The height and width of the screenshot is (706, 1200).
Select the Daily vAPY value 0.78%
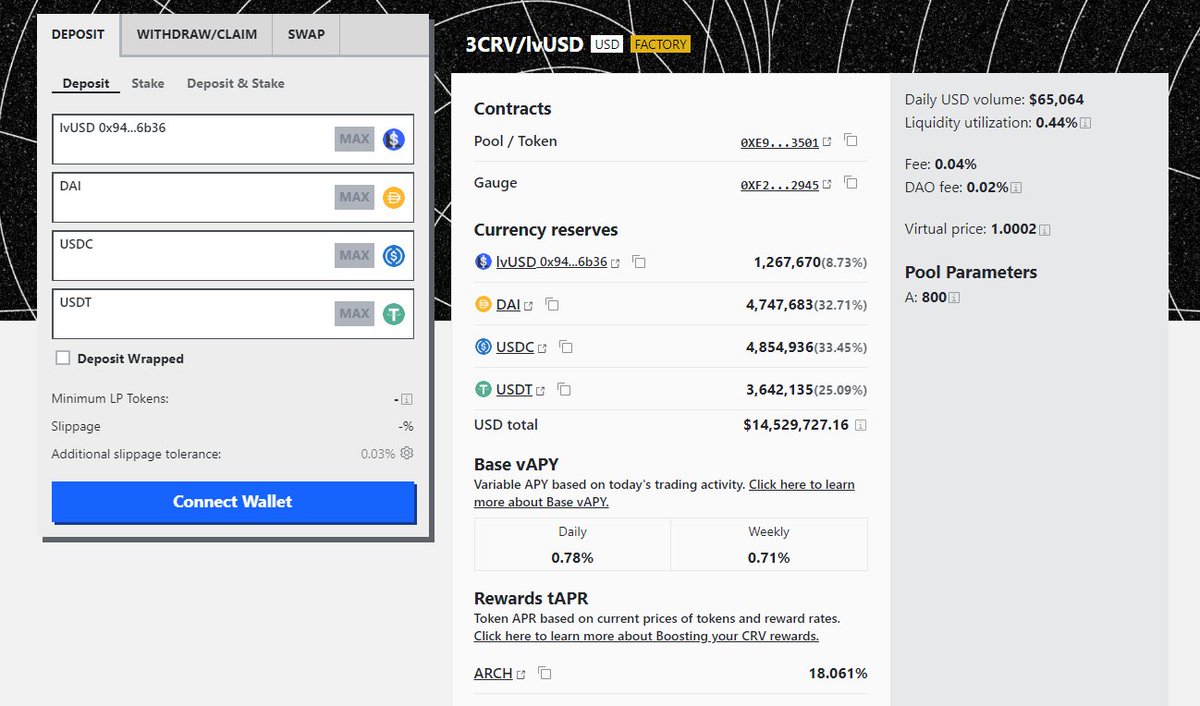pos(572,557)
